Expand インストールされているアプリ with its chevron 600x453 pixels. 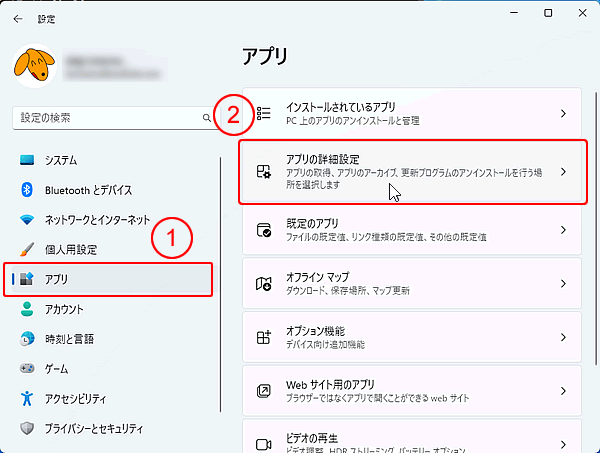563,114
